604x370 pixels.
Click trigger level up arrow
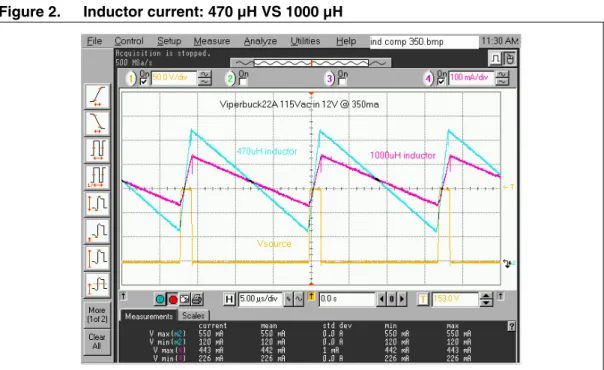tap(486, 296)
